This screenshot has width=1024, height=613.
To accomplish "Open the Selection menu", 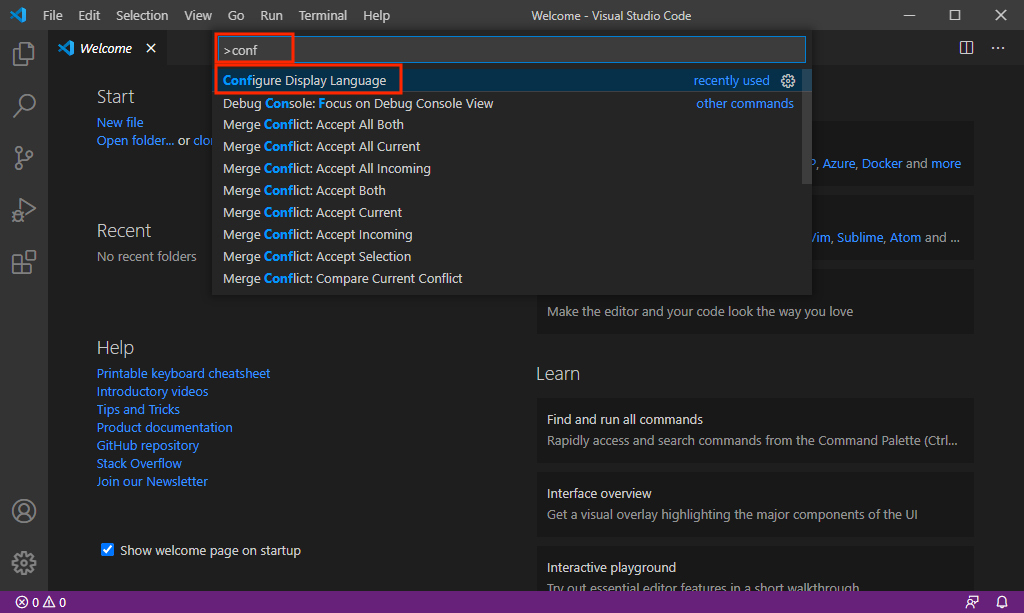I will point(142,15).
